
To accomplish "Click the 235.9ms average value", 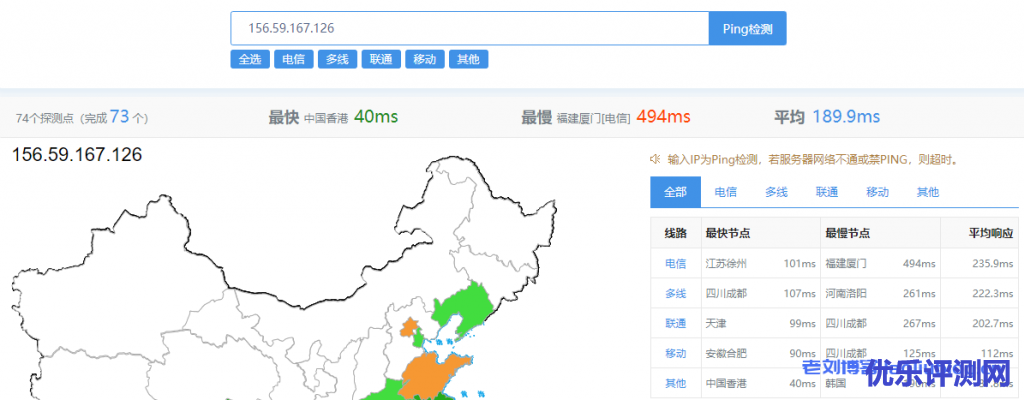I will tap(994, 264).
